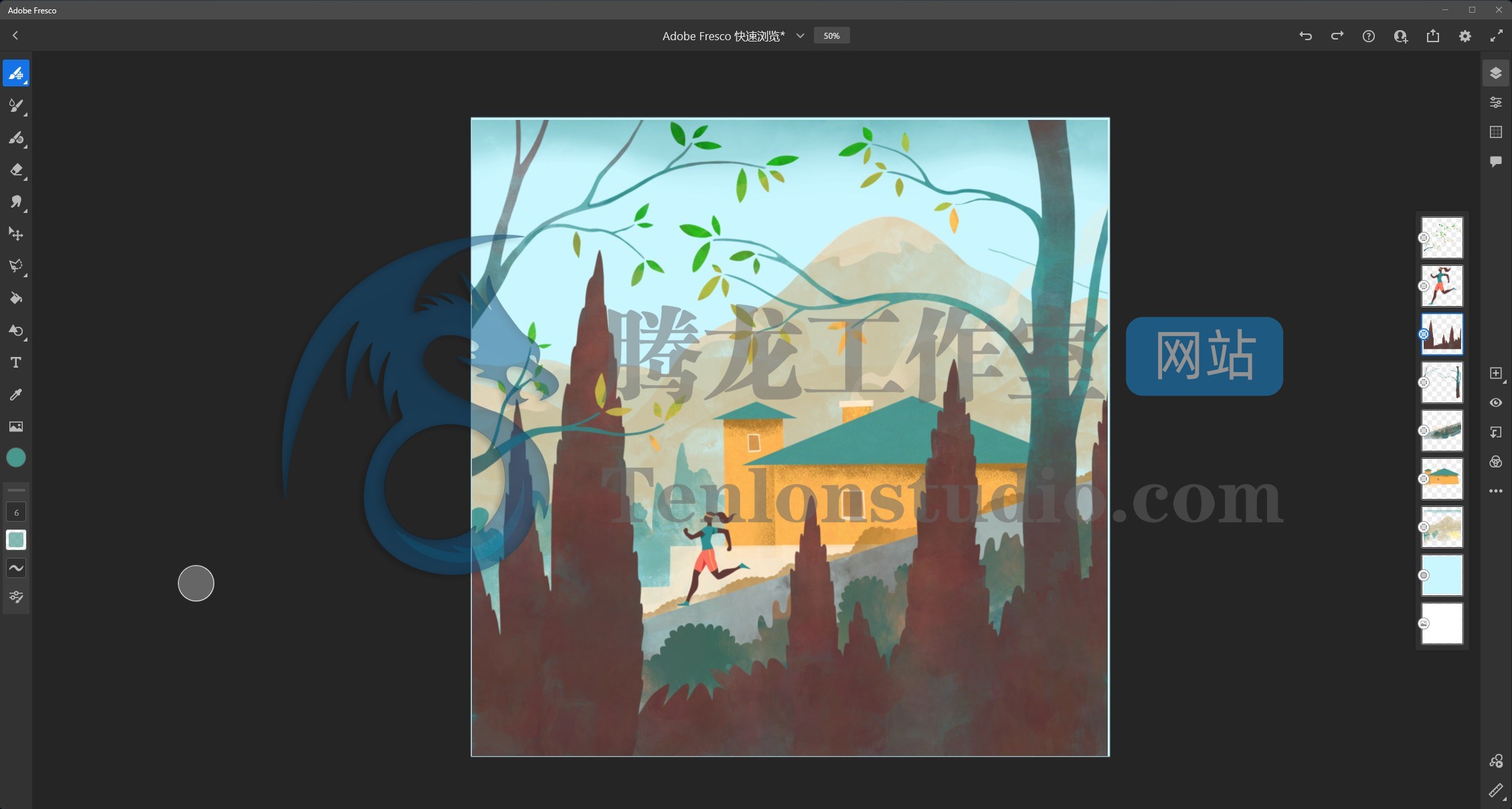Redo the last action
The width and height of the screenshot is (1512, 809).
[x=1337, y=36]
